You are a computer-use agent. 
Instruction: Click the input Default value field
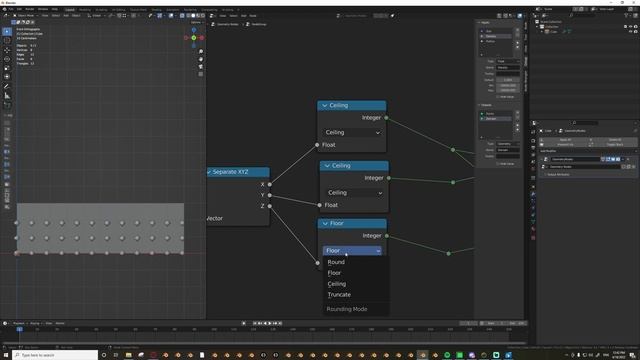pos(508,80)
